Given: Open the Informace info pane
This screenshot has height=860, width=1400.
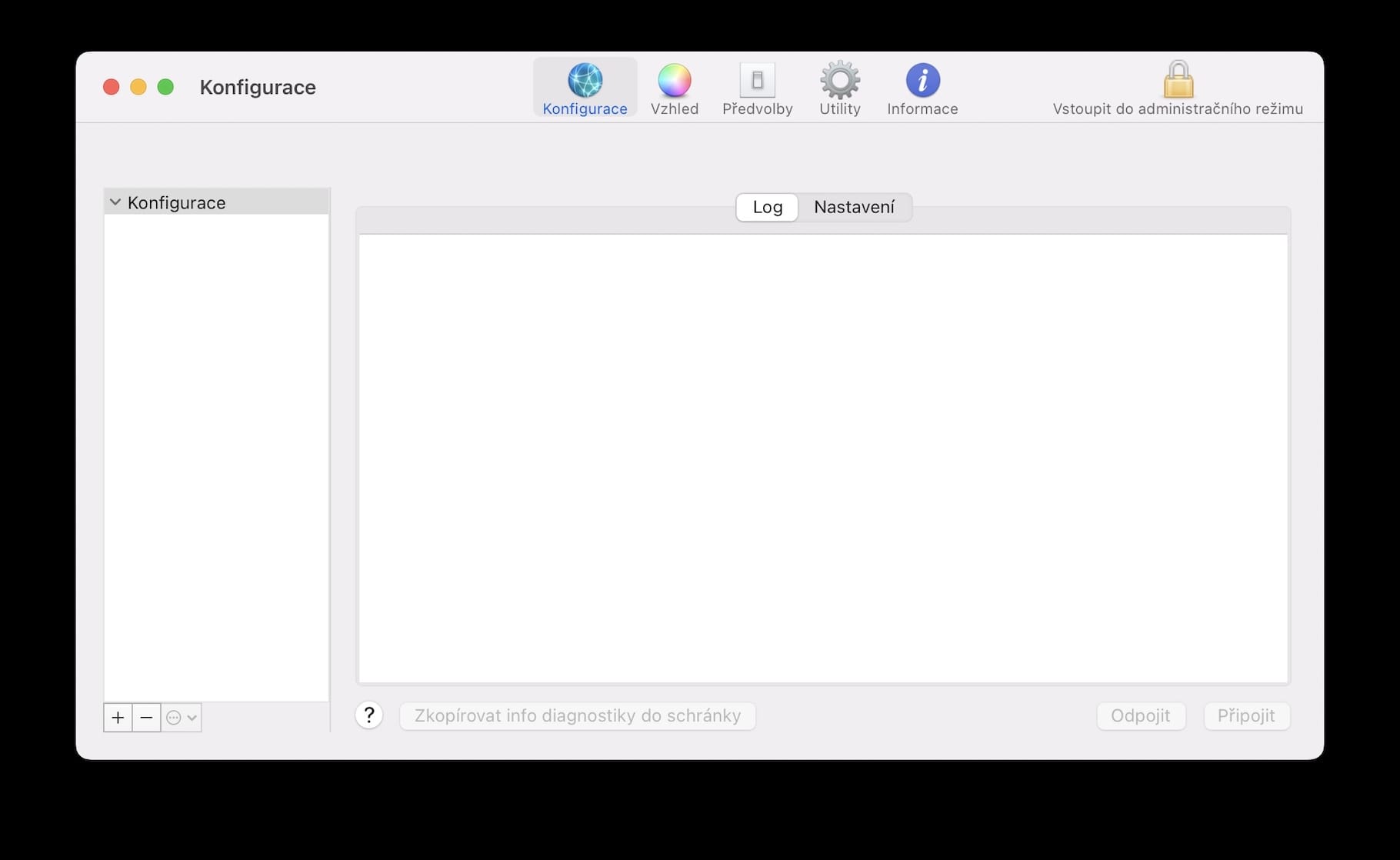Looking at the screenshot, I should click(922, 88).
